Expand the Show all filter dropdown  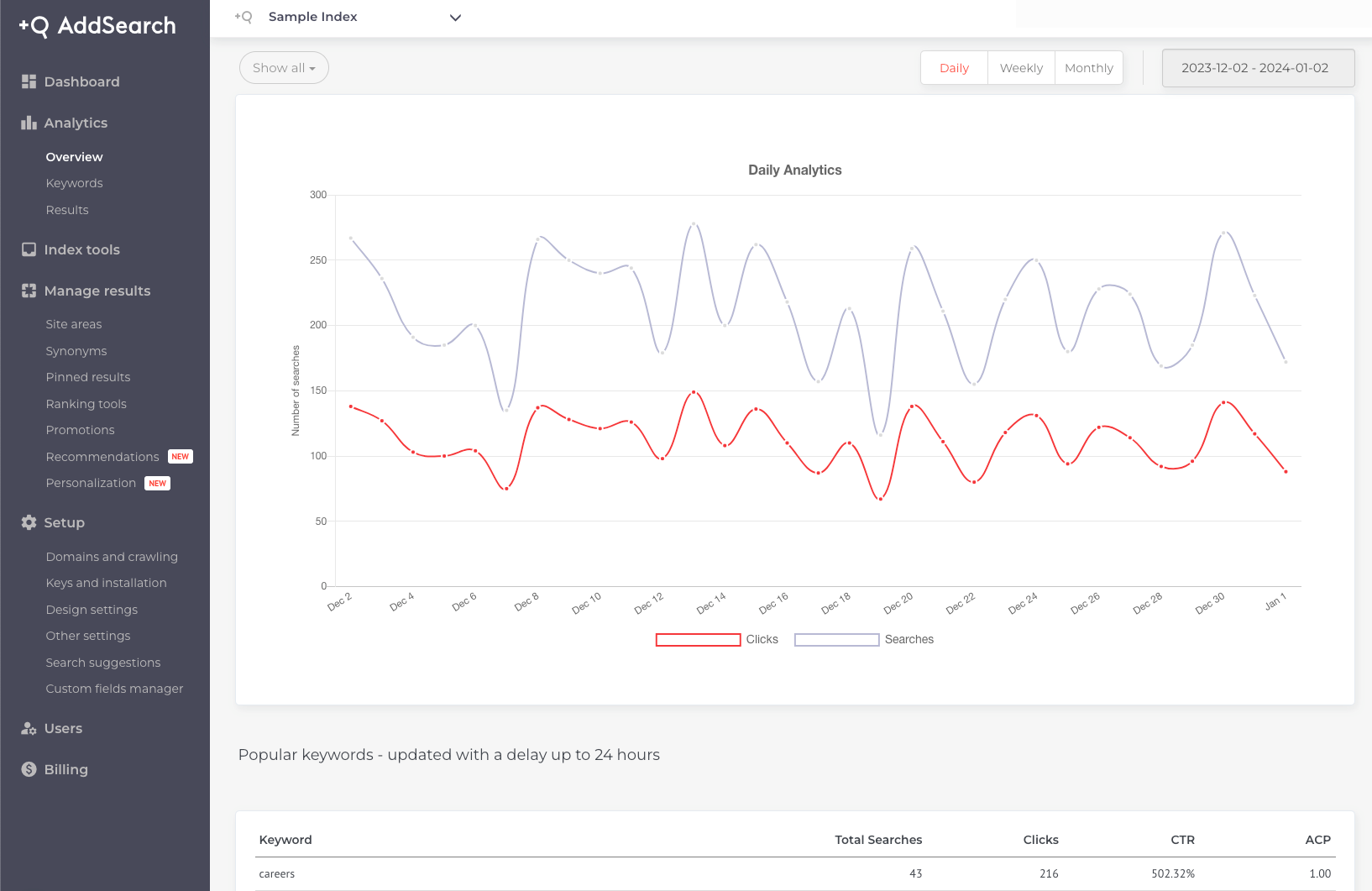(284, 67)
